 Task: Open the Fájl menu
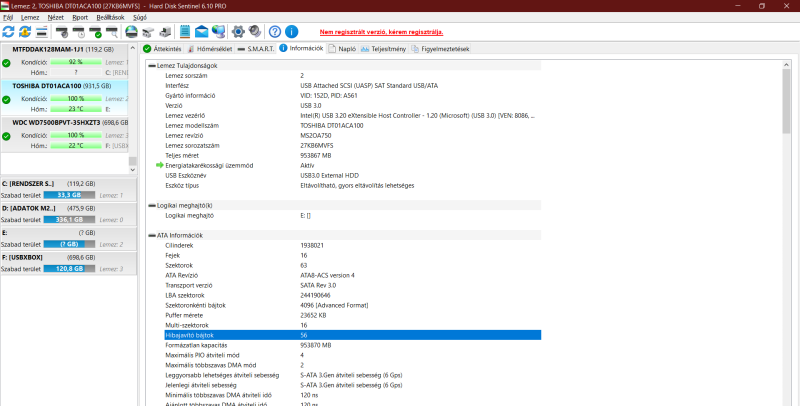click(8, 17)
